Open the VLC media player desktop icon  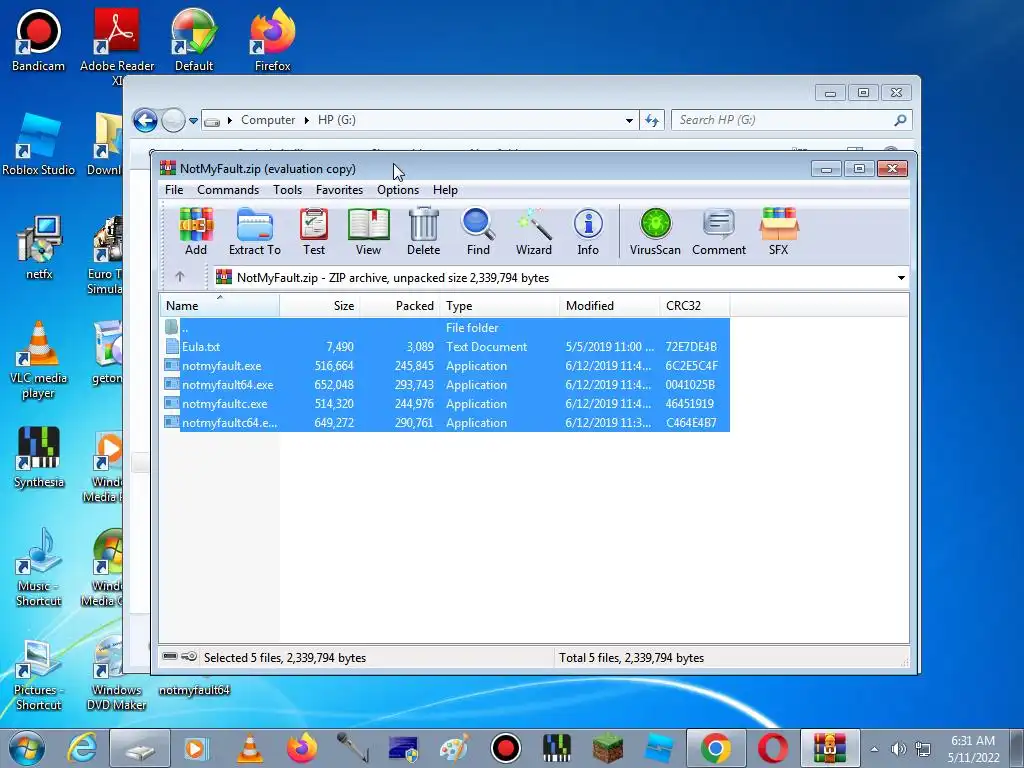(38, 360)
